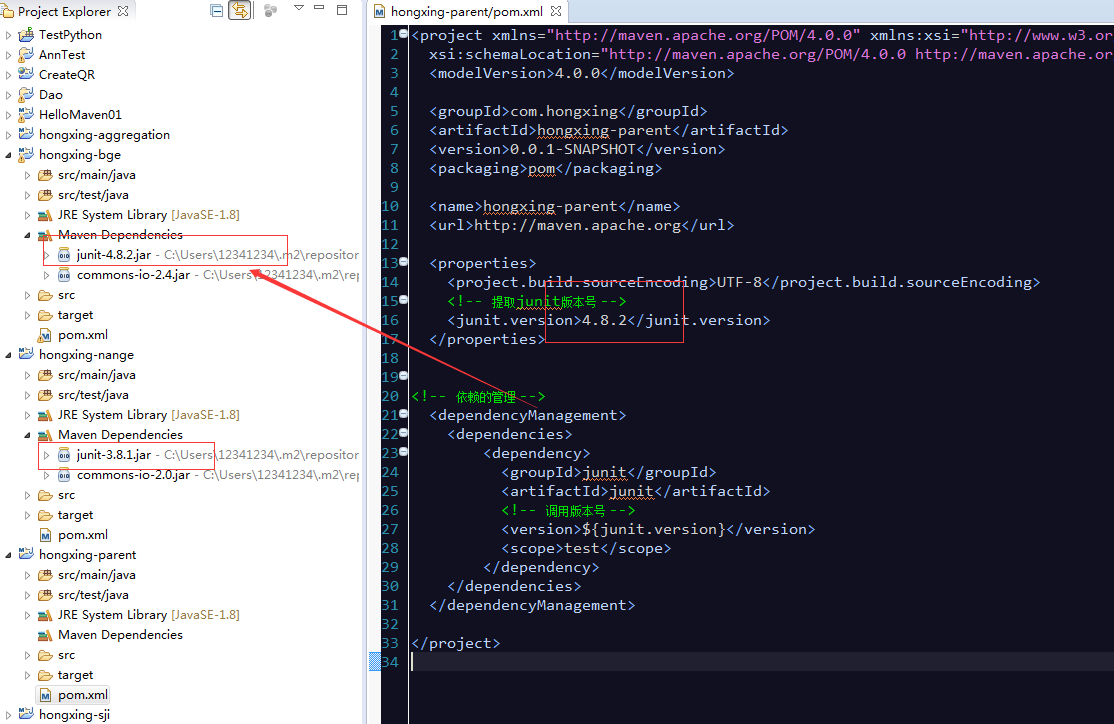The image size is (1114, 724).
Task: Click the artifactId hongxing-parent text on line 6
Action: click(x=604, y=130)
